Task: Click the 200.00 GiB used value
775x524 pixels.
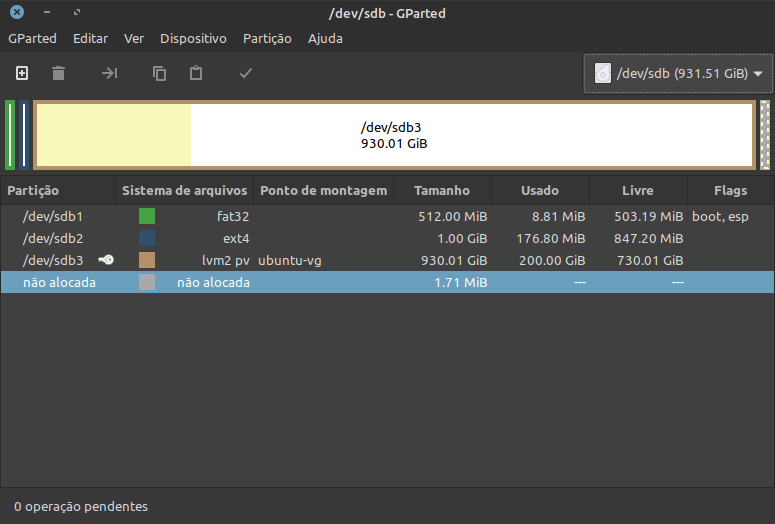Action: (552, 260)
